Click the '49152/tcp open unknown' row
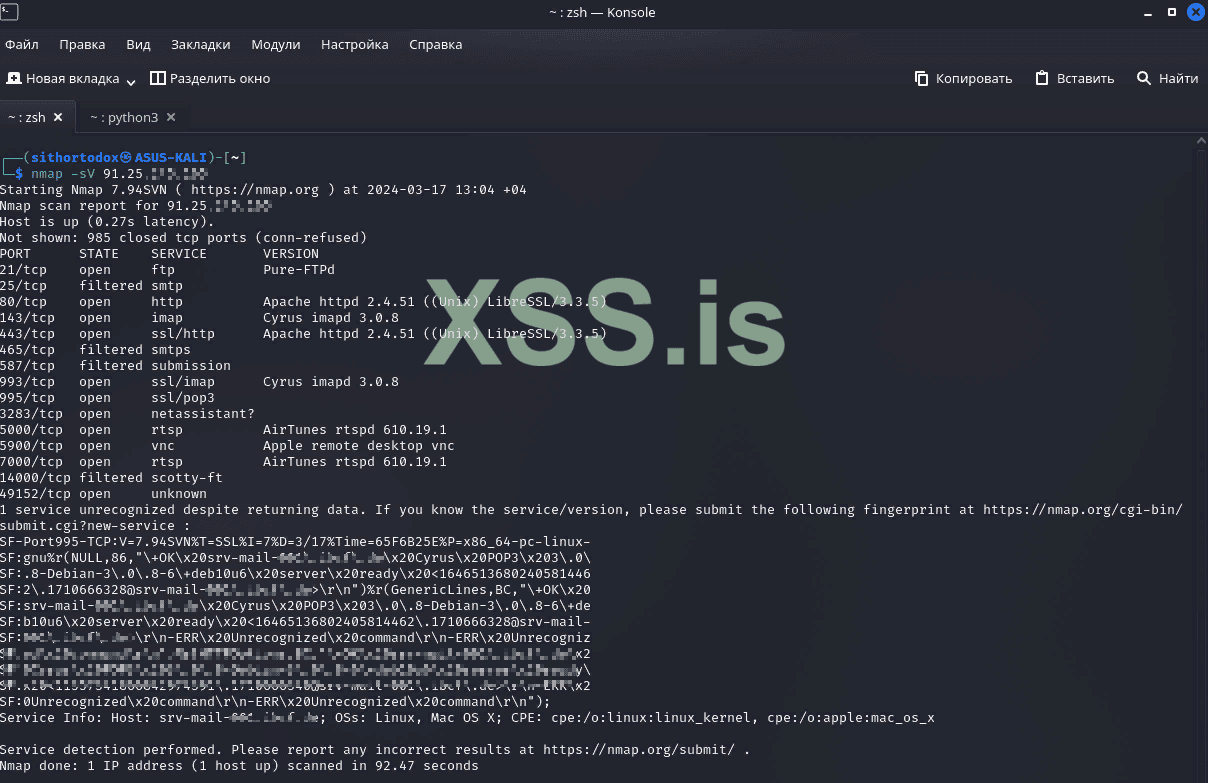 103,494
